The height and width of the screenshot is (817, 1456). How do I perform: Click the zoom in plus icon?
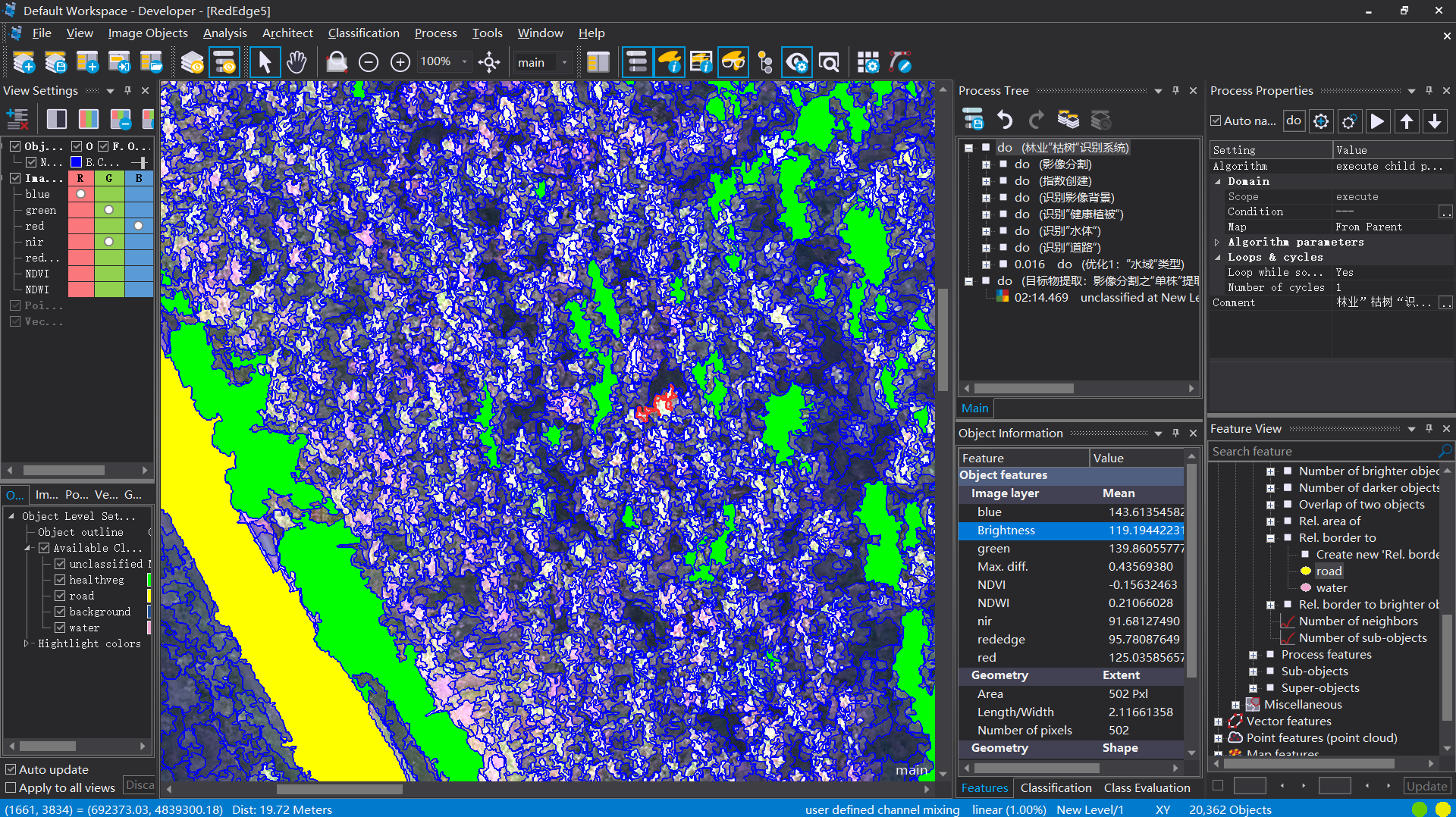(x=400, y=62)
